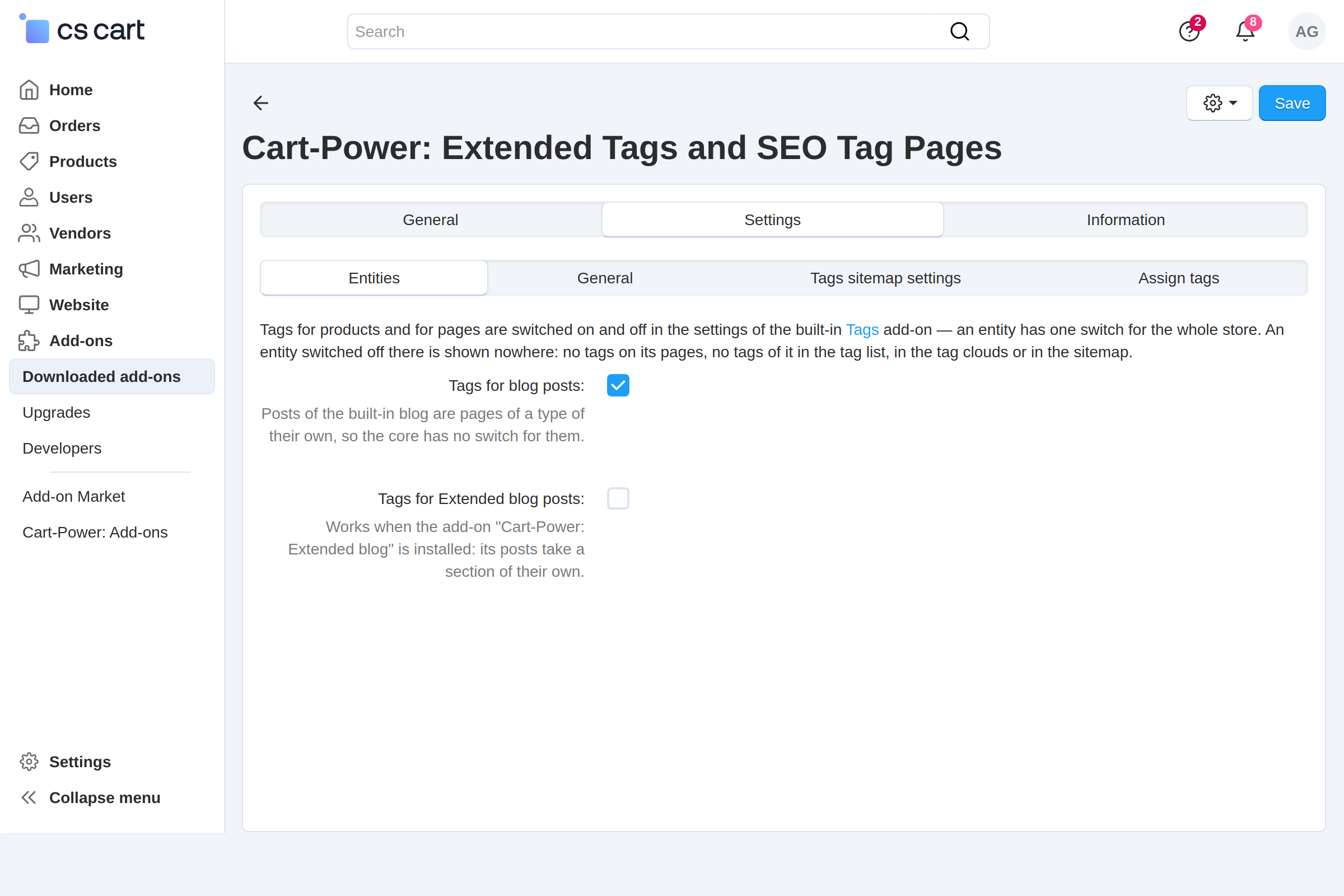Image resolution: width=1344 pixels, height=896 pixels.
Task: Select the General sub-tab below Settings
Action: point(605,278)
